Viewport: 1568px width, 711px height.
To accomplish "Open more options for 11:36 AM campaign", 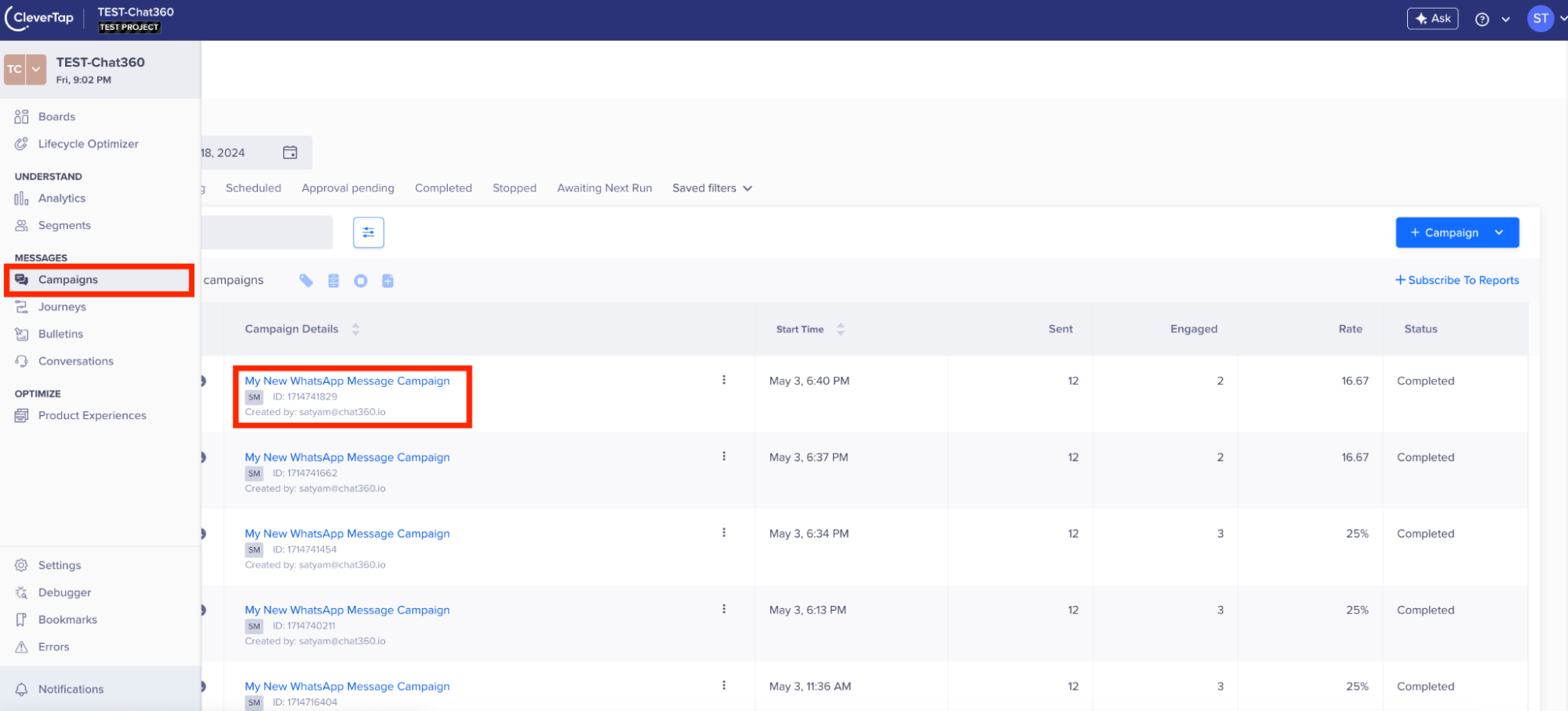I will [x=723, y=685].
